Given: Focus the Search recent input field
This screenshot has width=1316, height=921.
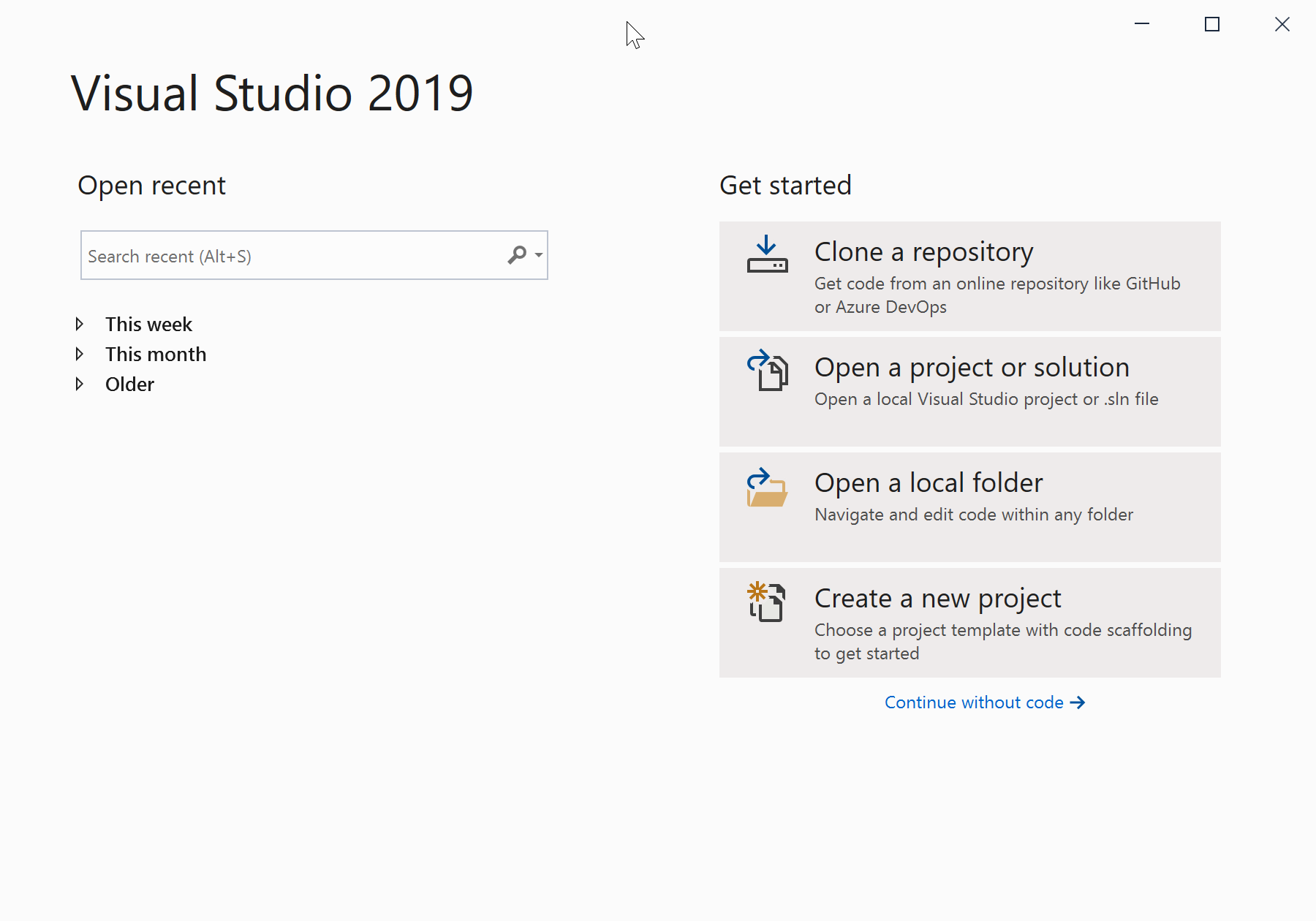Looking at the screenshot, I should click(292, 256).
